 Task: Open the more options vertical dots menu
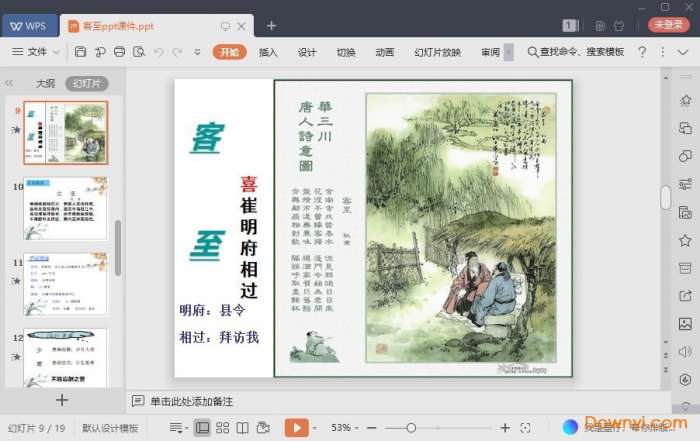coord(662,52)
